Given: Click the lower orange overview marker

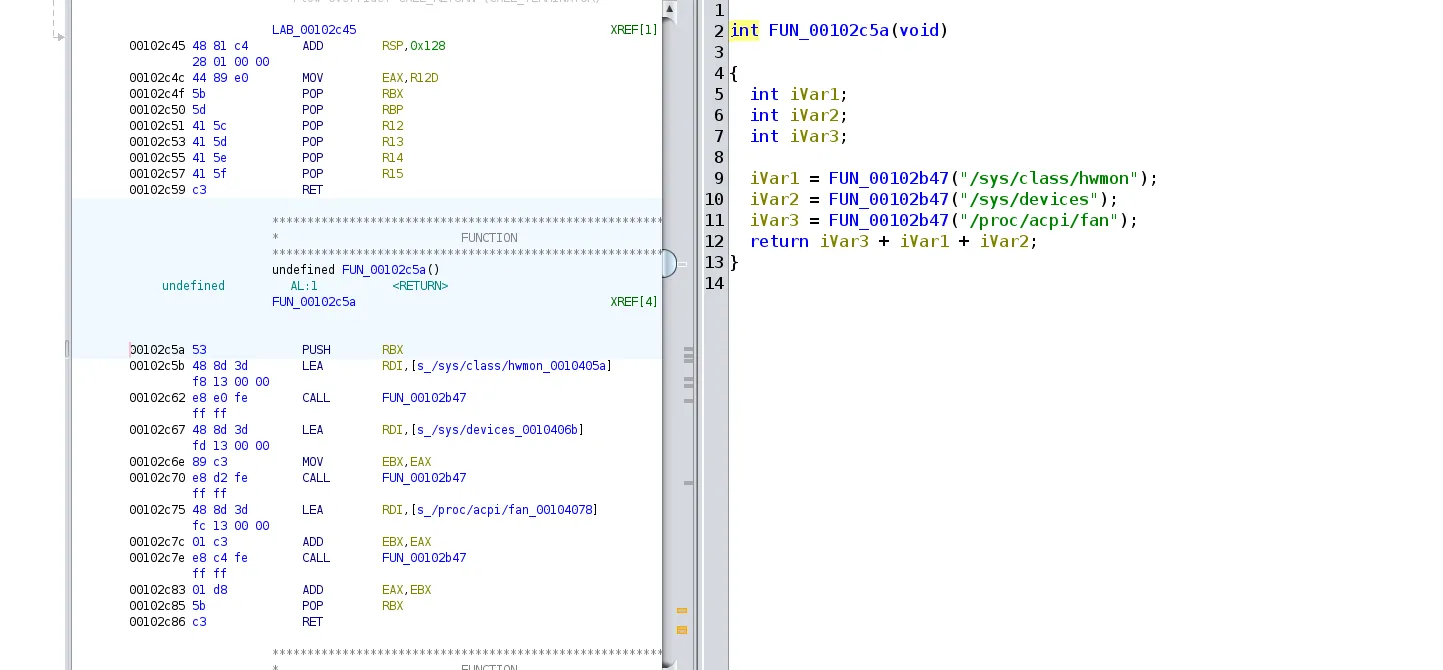Looking at the screenshot, I should pyautogui.click(x=682, y=630).
